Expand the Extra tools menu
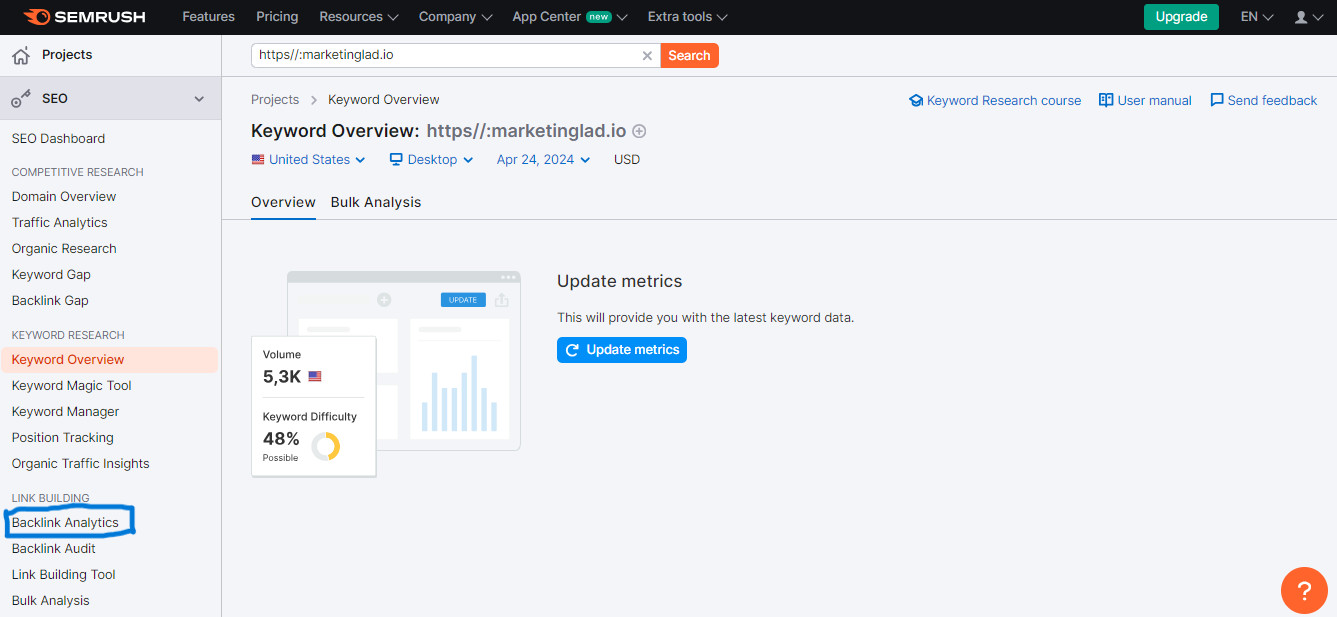This screenshot has height=617, width=1337. click(688, 17)
